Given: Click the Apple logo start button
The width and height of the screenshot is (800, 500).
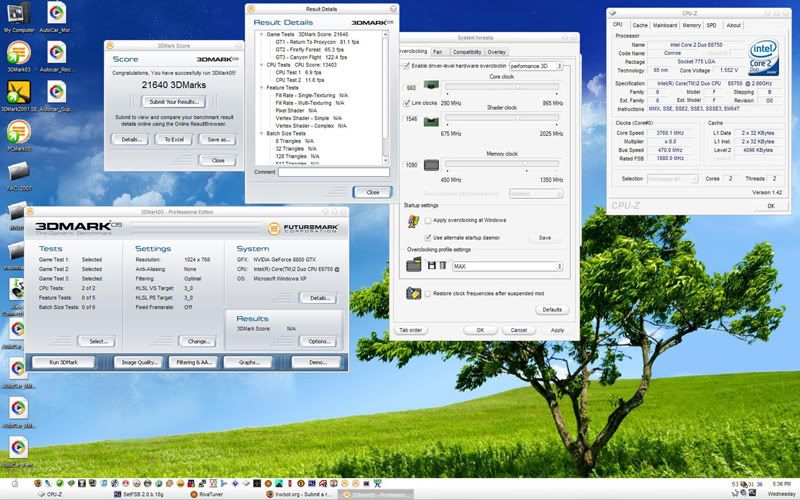Looking at the screenshot, I should (x=15, y=483).
